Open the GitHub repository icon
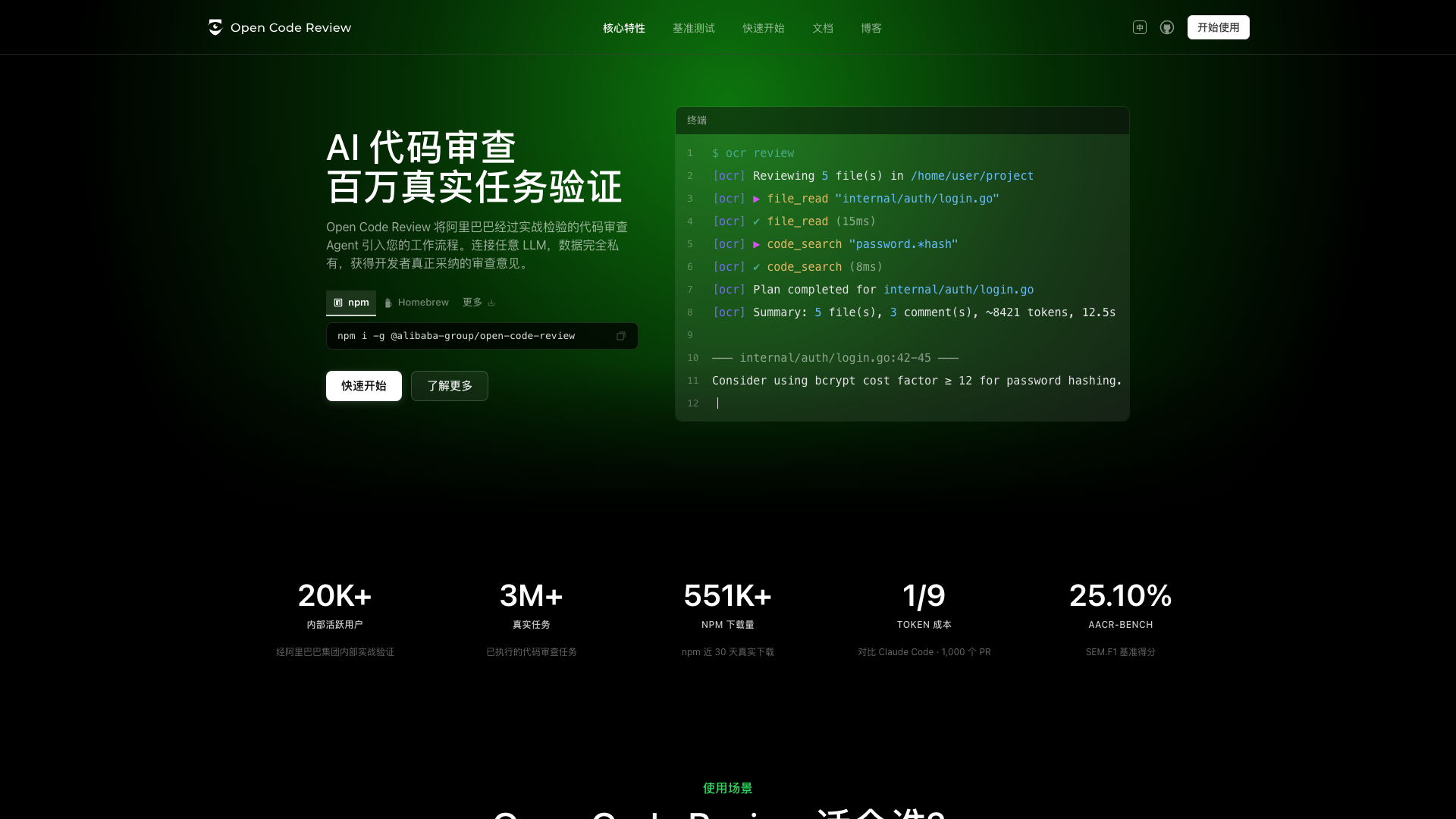This screenshot has width=1456, height=819. pyautogui.click(x=1167, y=27)
